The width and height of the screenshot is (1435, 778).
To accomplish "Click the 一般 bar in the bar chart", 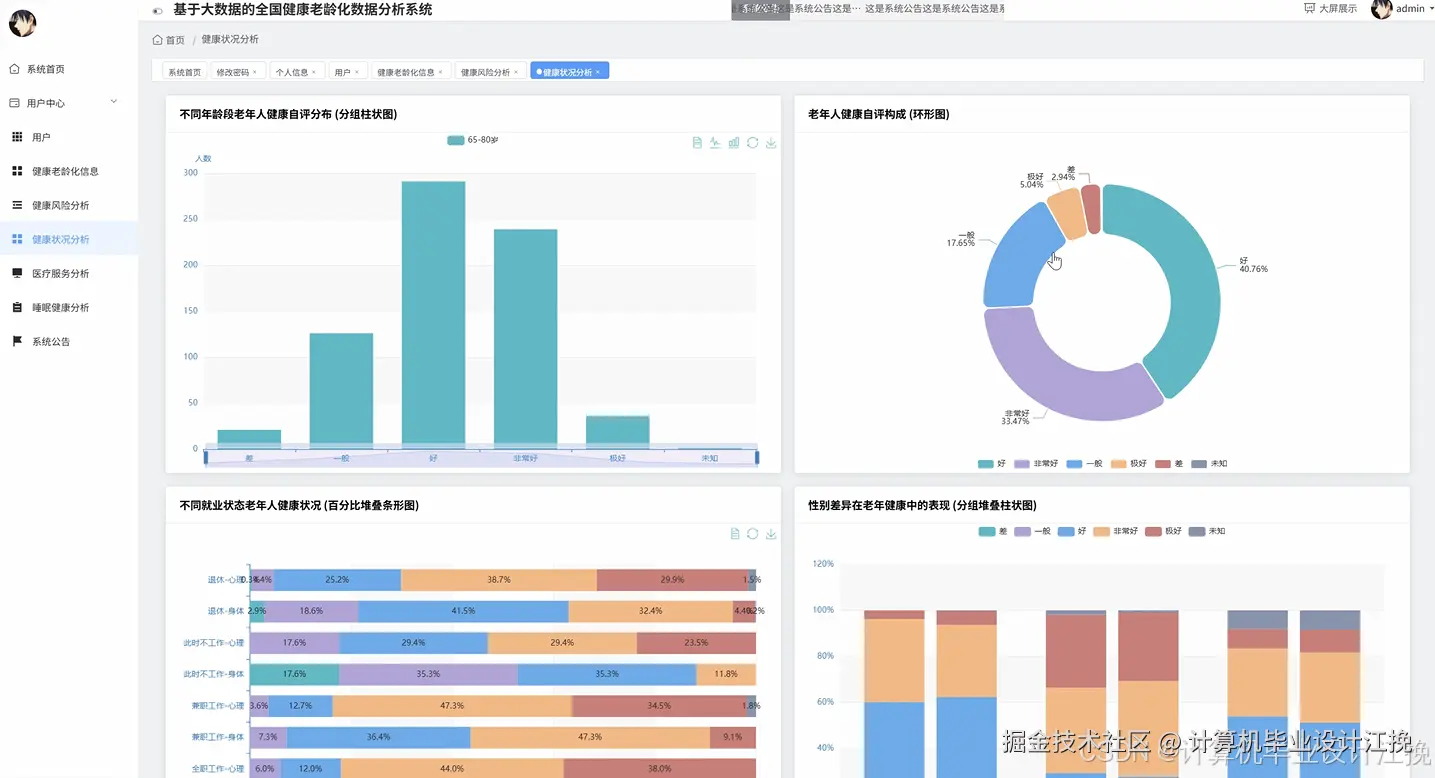I will tap(341, 391).
